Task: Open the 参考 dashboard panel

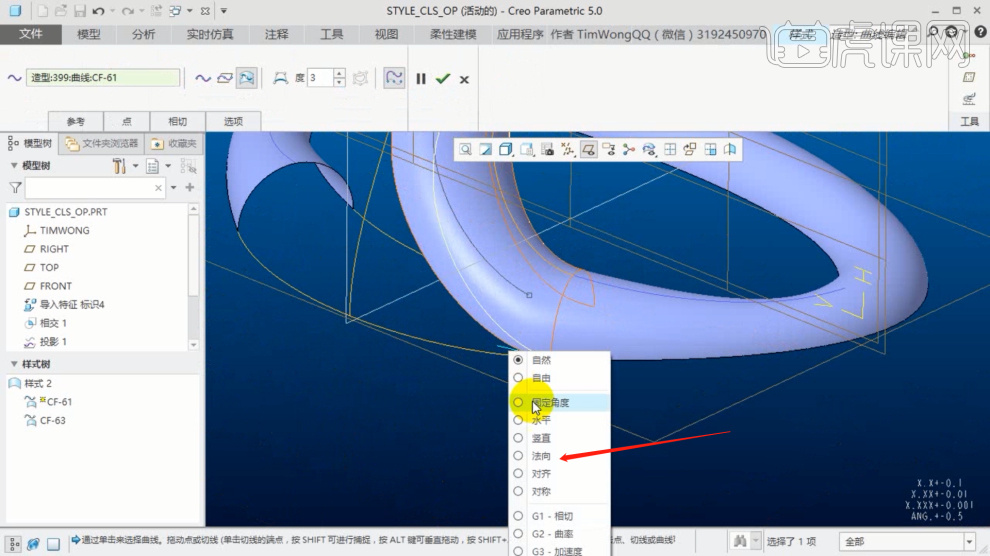Action: point(76,121)
